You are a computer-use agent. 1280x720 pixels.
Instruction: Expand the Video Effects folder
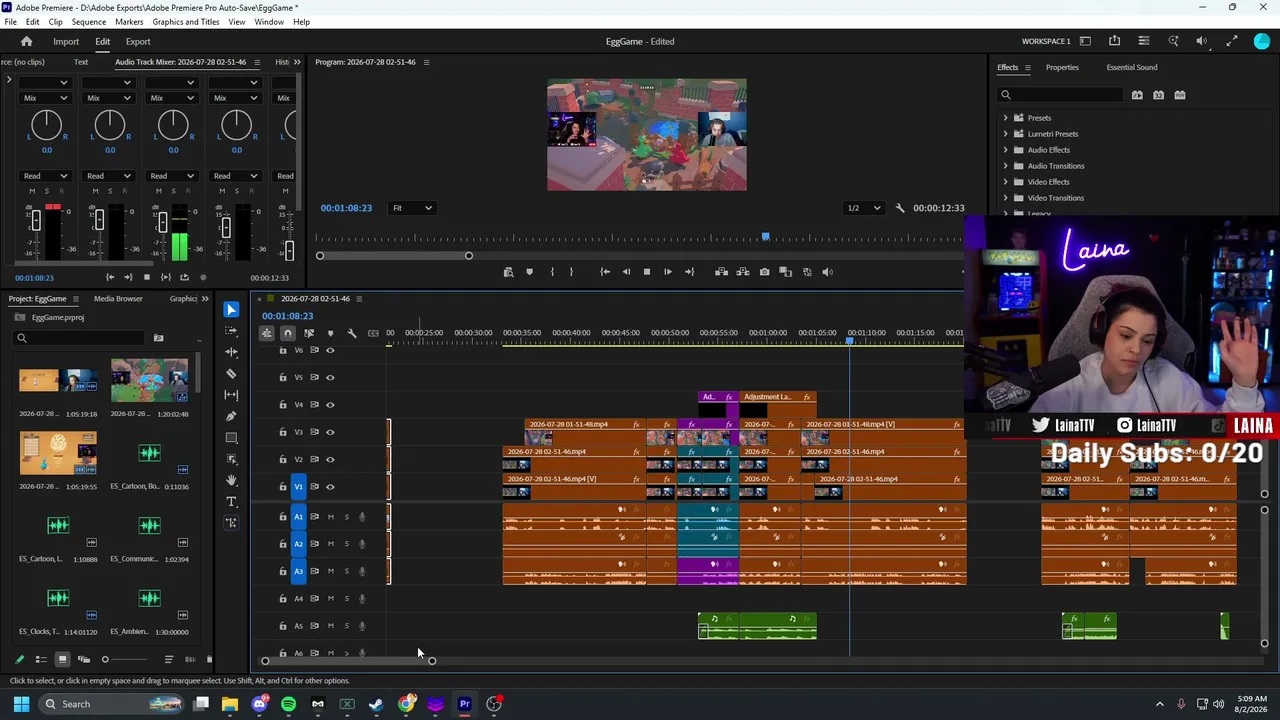(1006, 182)
